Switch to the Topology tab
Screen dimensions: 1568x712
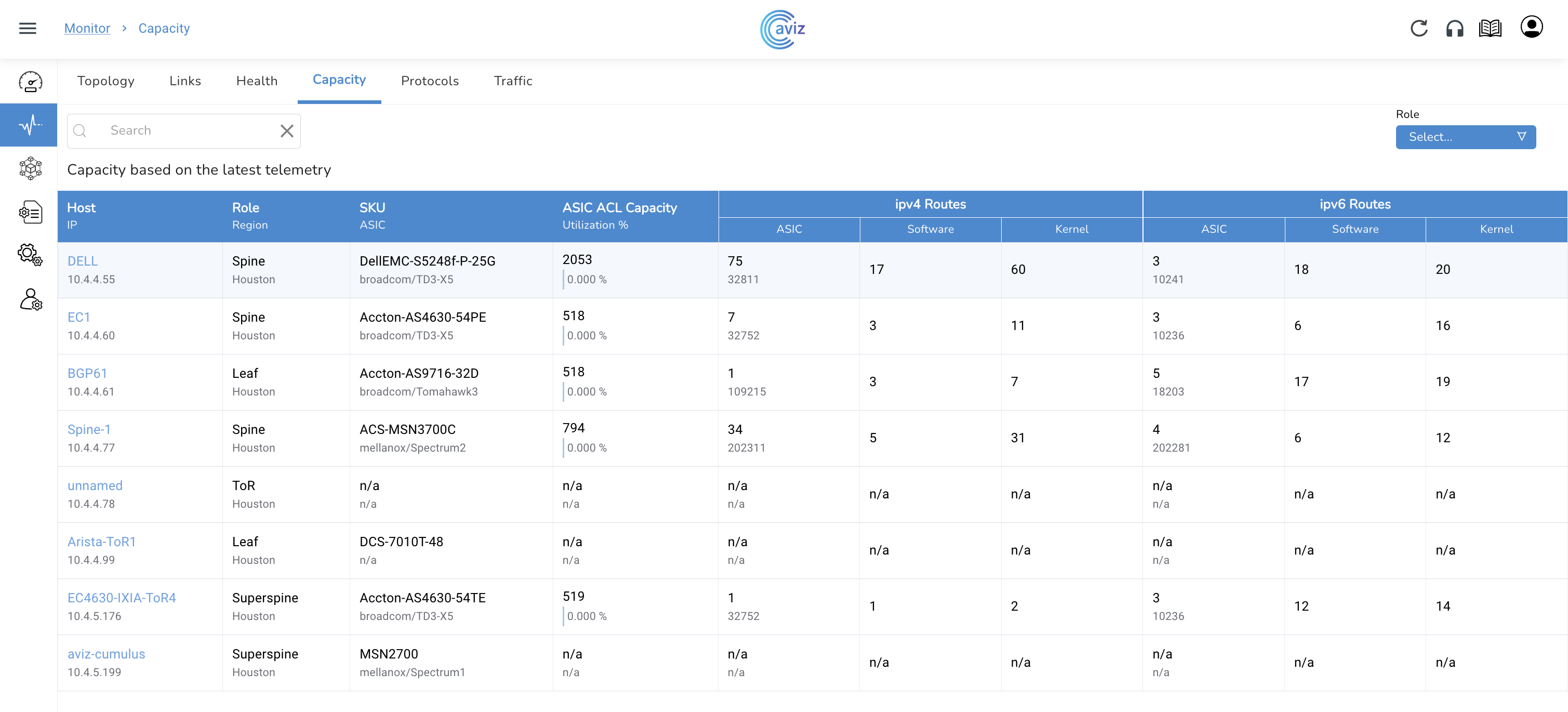point(105,81)
